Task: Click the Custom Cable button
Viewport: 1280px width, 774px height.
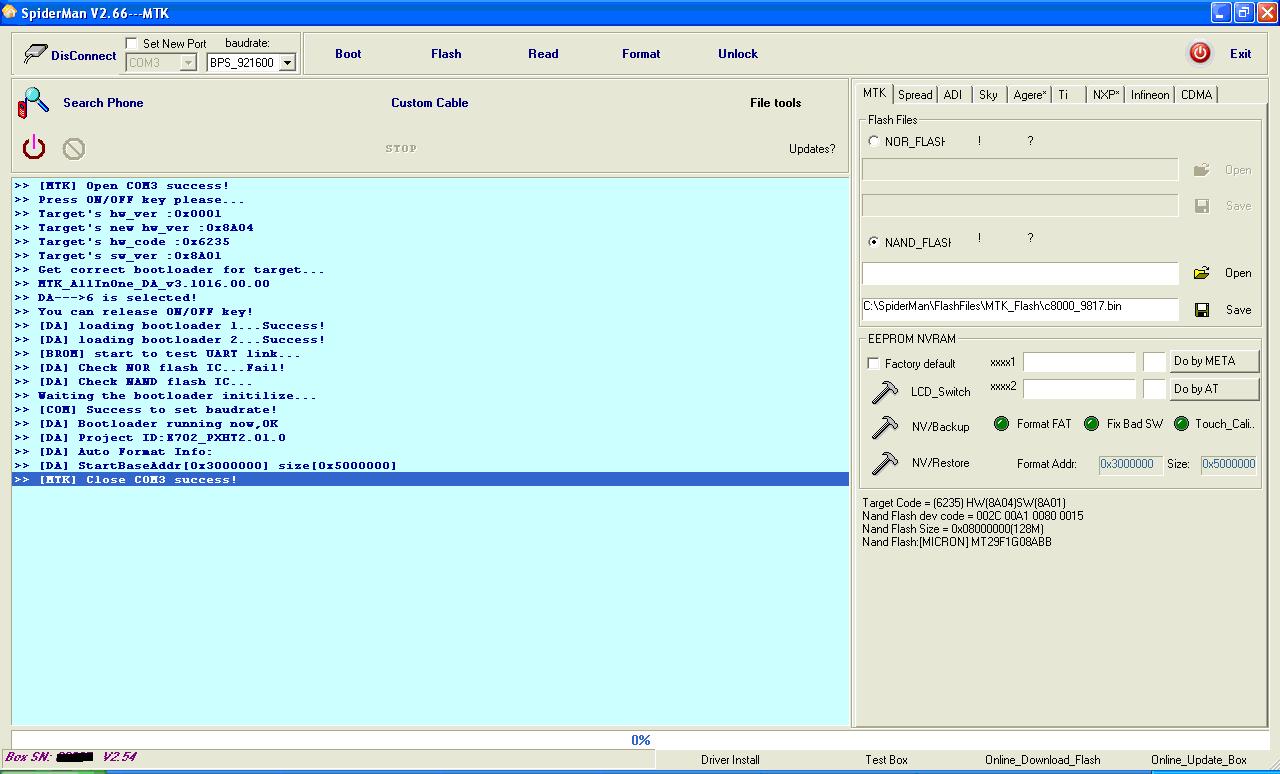Action: 430,103
